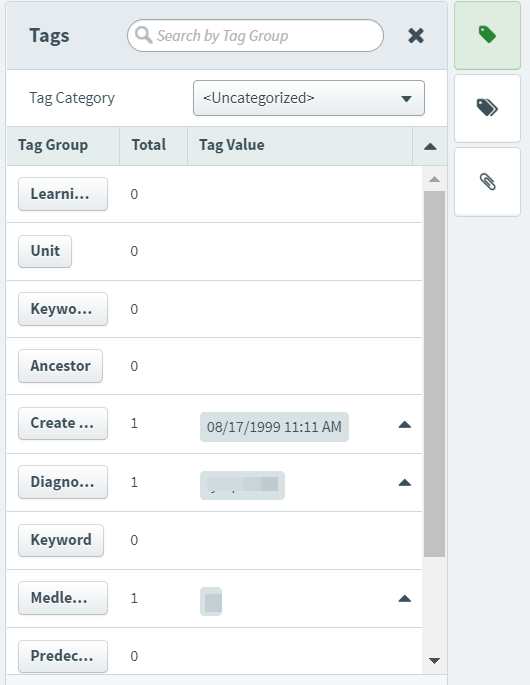The image size is (530, 685).
Task: Select the Learni... tag group button
Action: coord(63,194)
